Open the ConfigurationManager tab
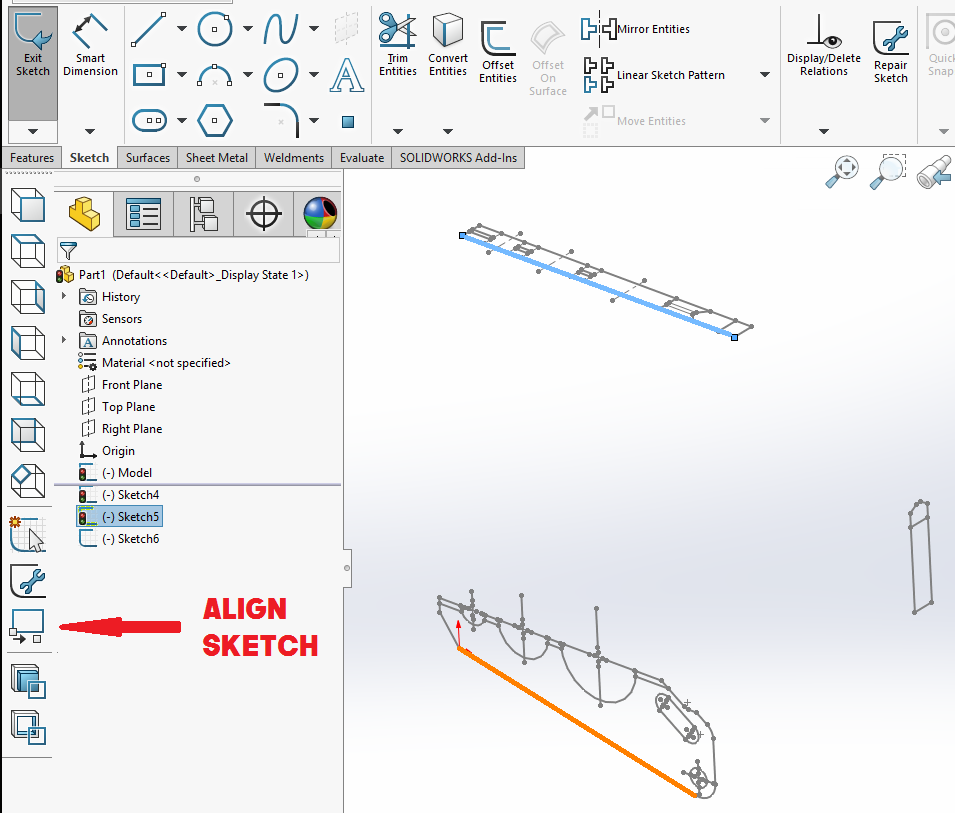Screen dimensions: 955x813 pos(203,214)
